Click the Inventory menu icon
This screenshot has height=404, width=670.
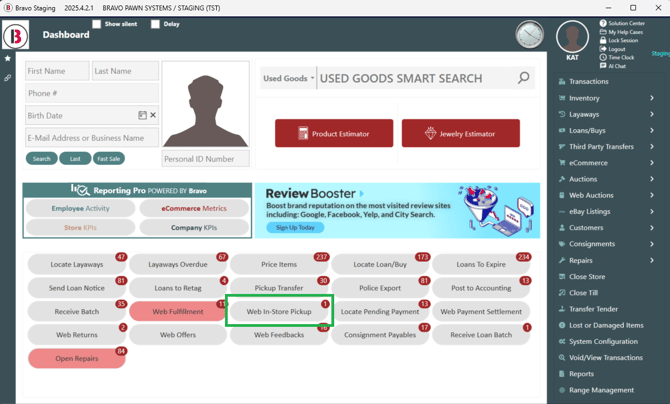[562, 98]
